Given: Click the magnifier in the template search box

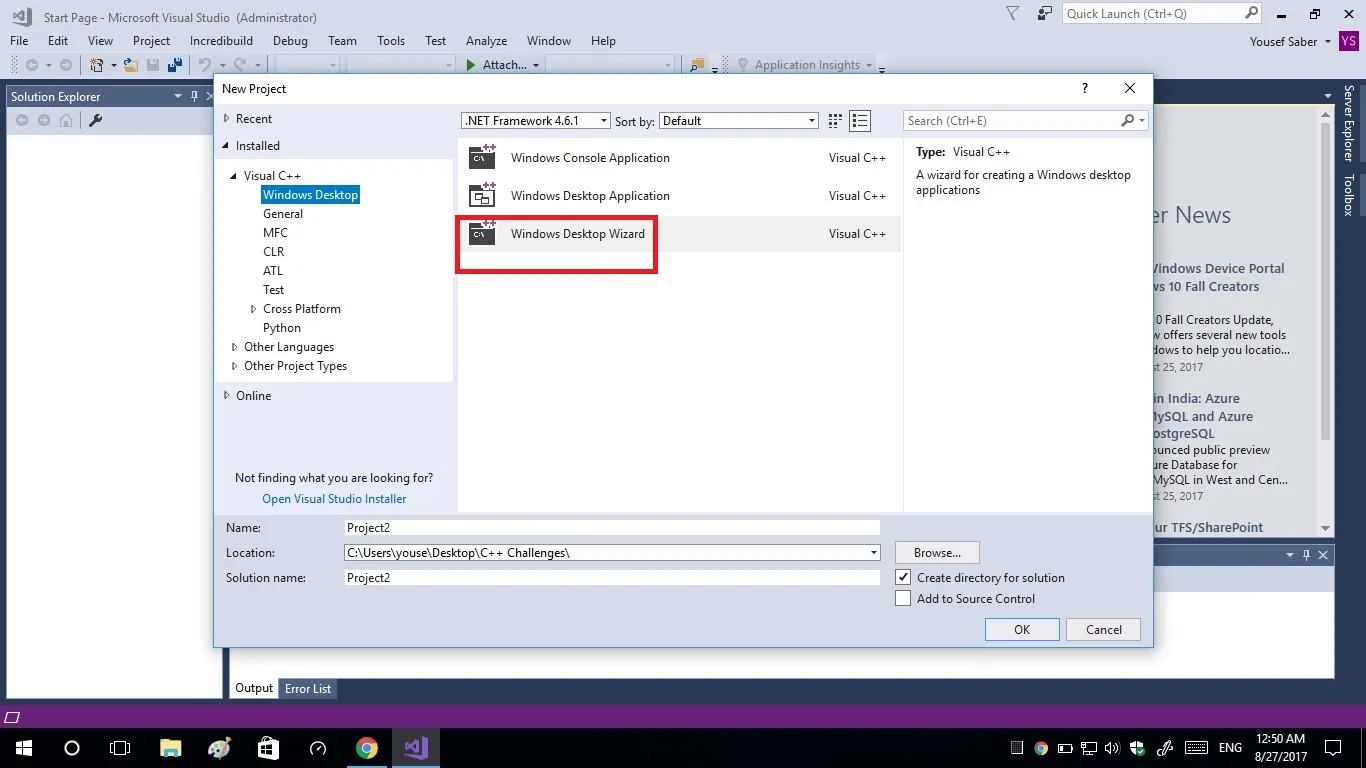Looking at the screenshot, I should (x=1128, y=121).
